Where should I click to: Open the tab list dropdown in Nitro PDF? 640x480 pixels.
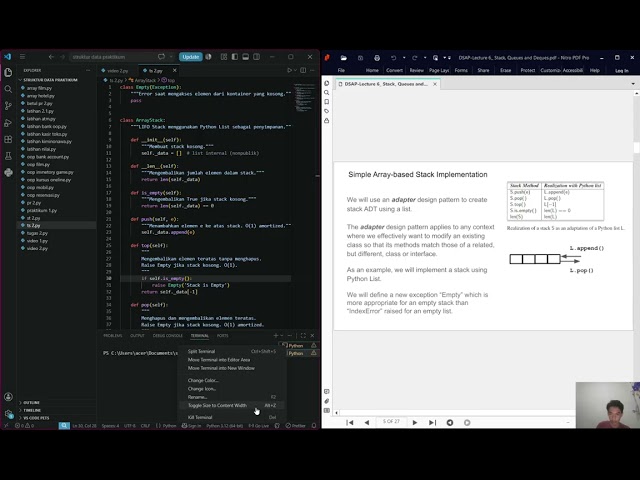633,84
